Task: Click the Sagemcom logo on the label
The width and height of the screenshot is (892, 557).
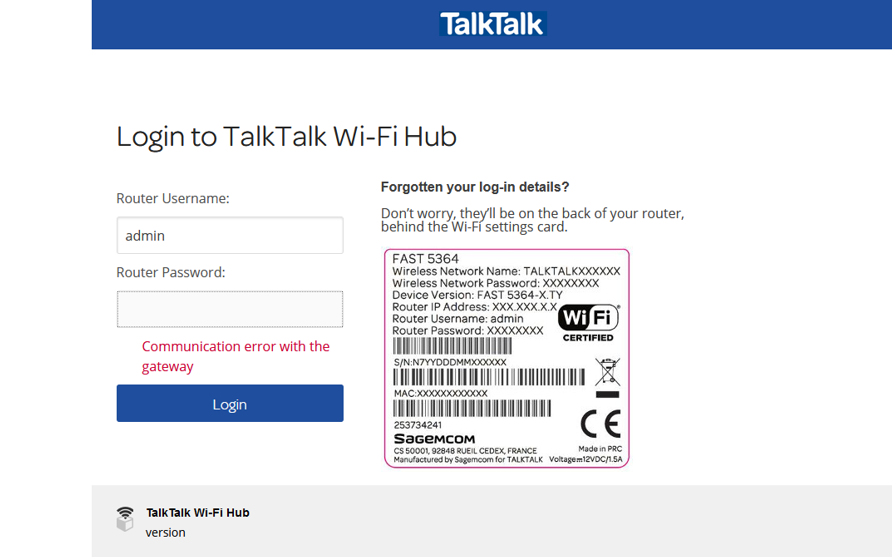Action: pyautogui.click(x=434, y=439)
